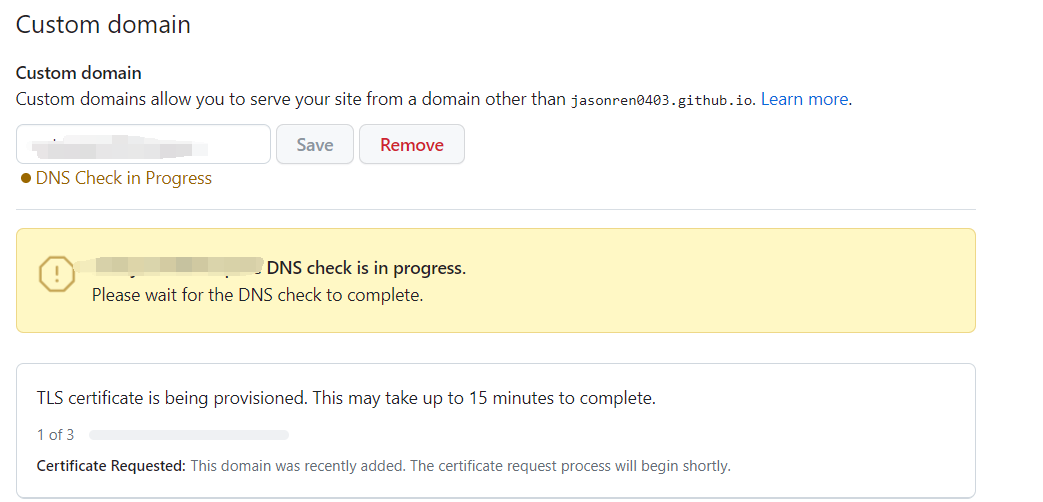The height and width of the screenshot is (502, 1043).
Task: Focus the custom domain text field
Action: click(x=143, y=144)
